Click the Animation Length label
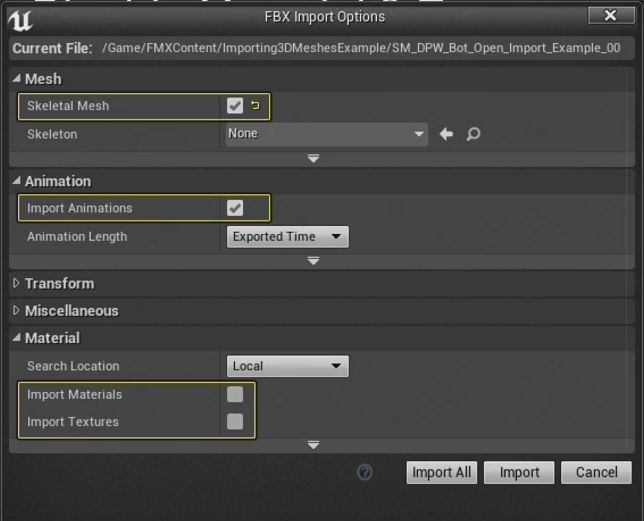The width and height of the screenshot is (644, 521). [77, 236]
